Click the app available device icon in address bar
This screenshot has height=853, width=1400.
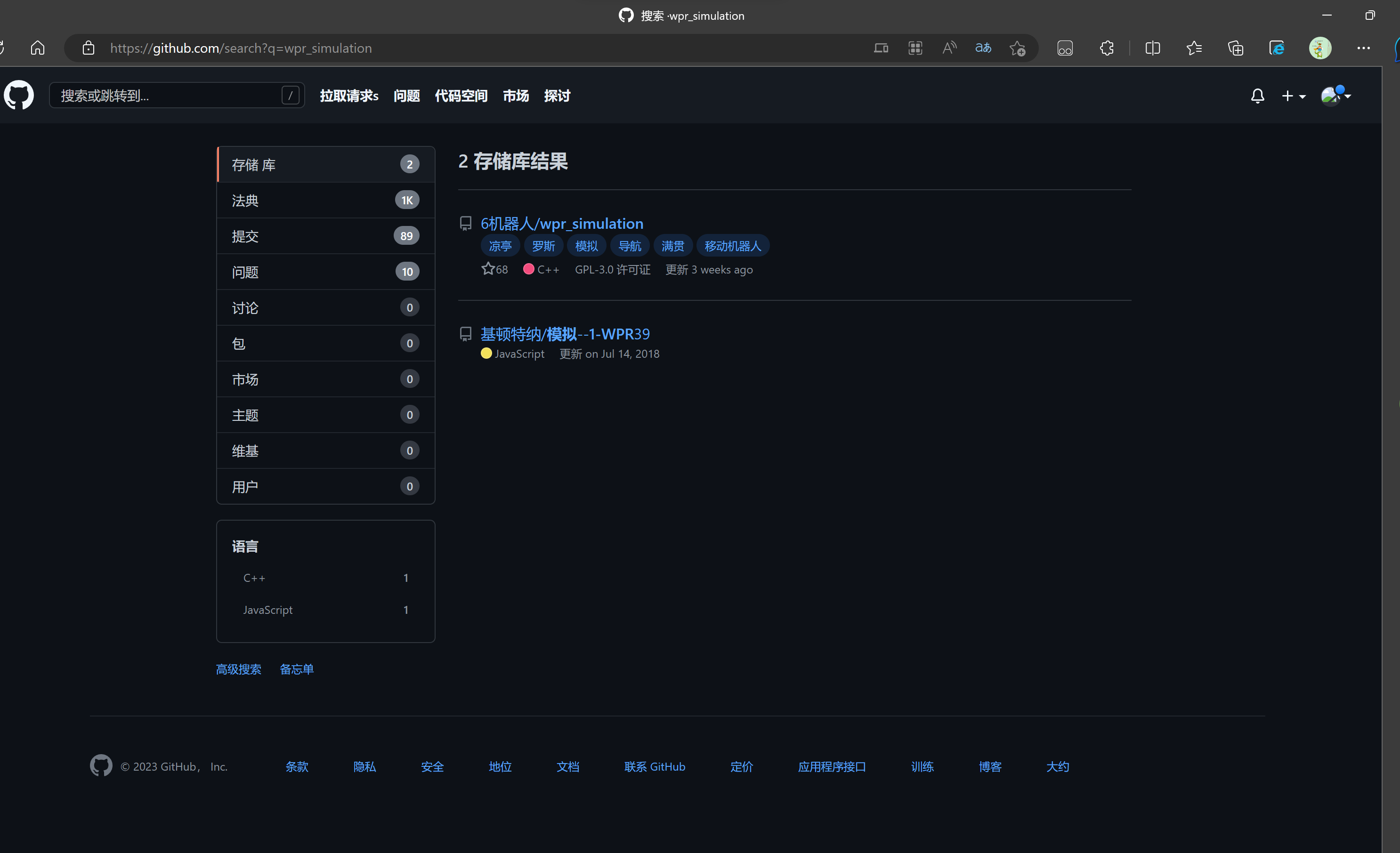[x=881, y=48]
